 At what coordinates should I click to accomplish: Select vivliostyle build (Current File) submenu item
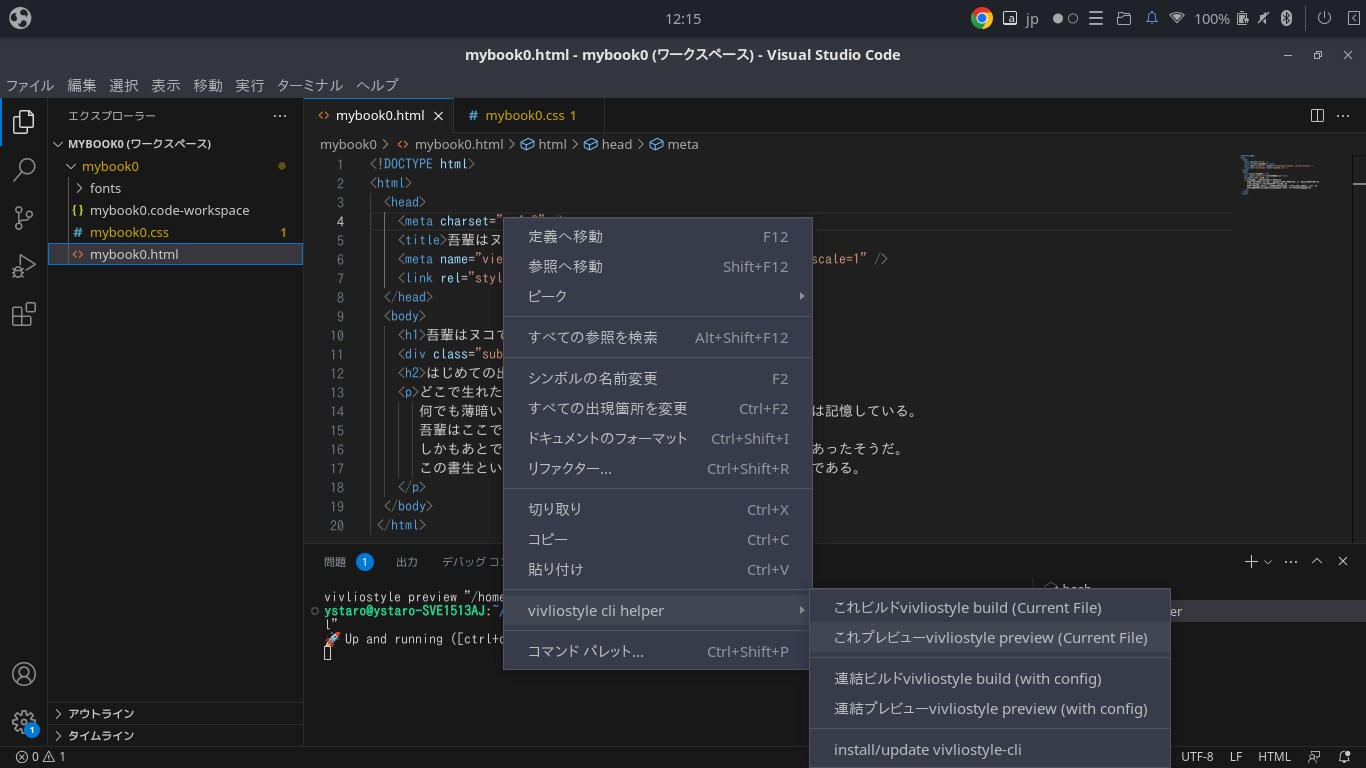pyautogui.click(x=990, y=607)
